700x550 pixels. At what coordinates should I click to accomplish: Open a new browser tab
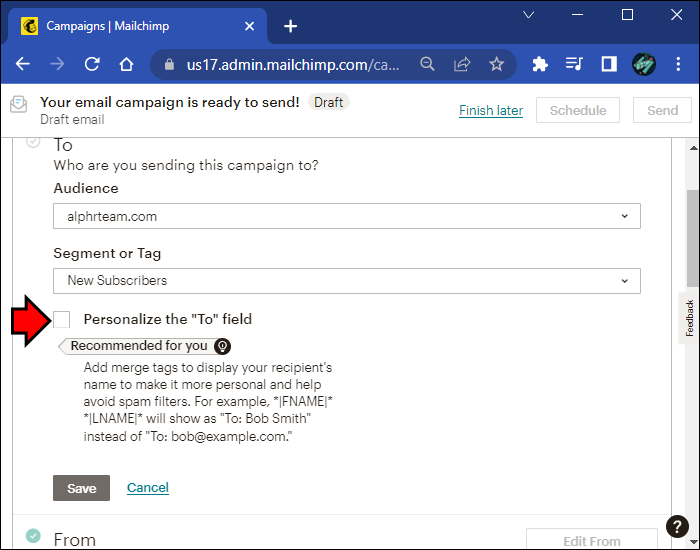(290, 26)
